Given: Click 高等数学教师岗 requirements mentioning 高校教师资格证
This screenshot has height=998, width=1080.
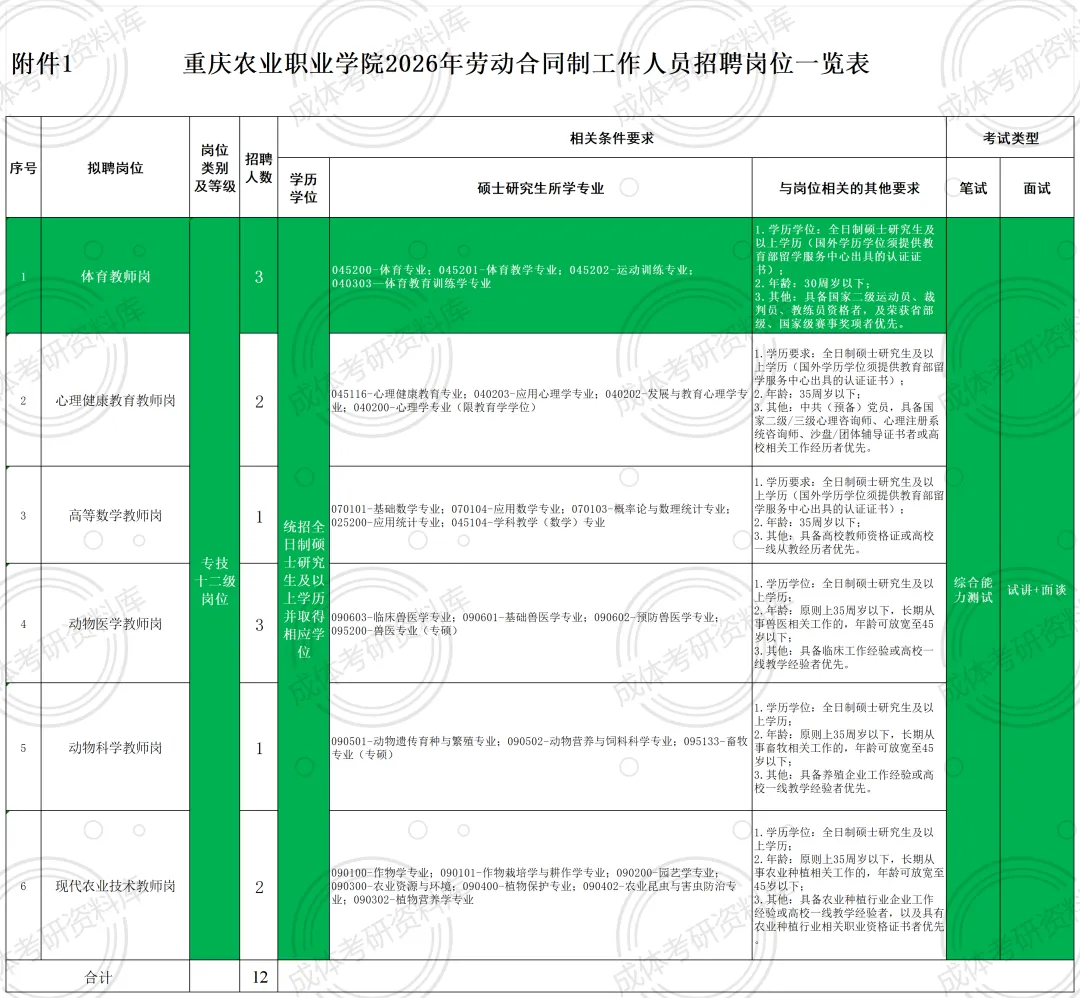Looking at the screenshot, I should click(x=849, y=515).
